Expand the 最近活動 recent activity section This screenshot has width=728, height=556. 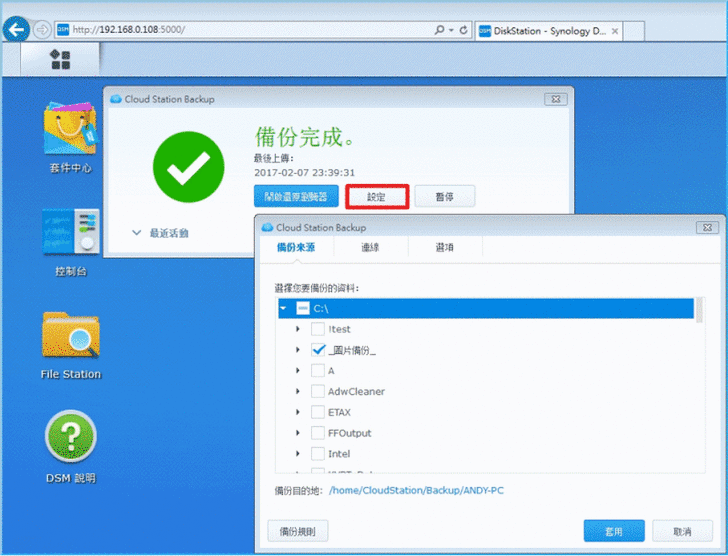160,233
